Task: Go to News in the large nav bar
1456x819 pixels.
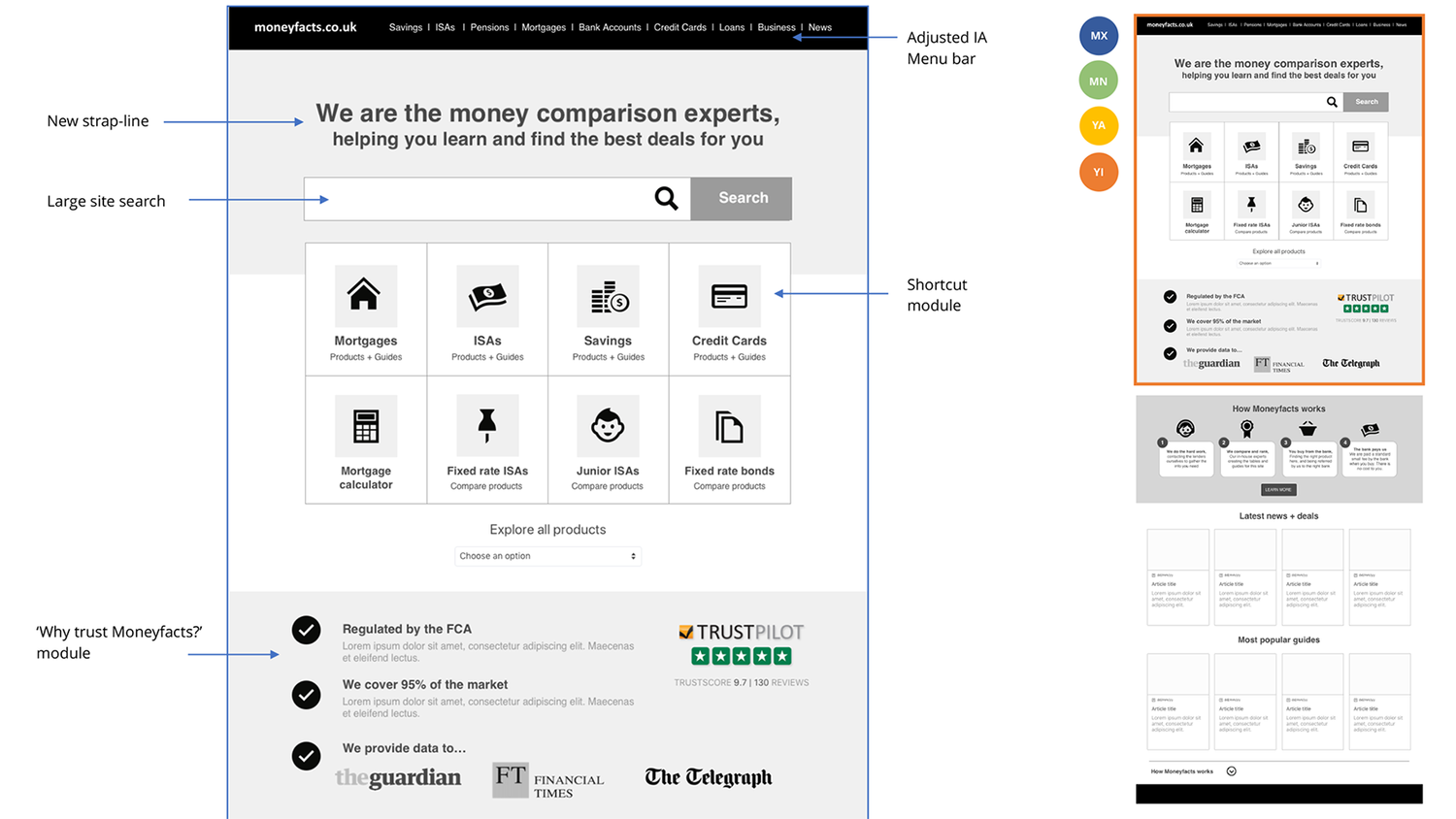Action: [820, 27]
